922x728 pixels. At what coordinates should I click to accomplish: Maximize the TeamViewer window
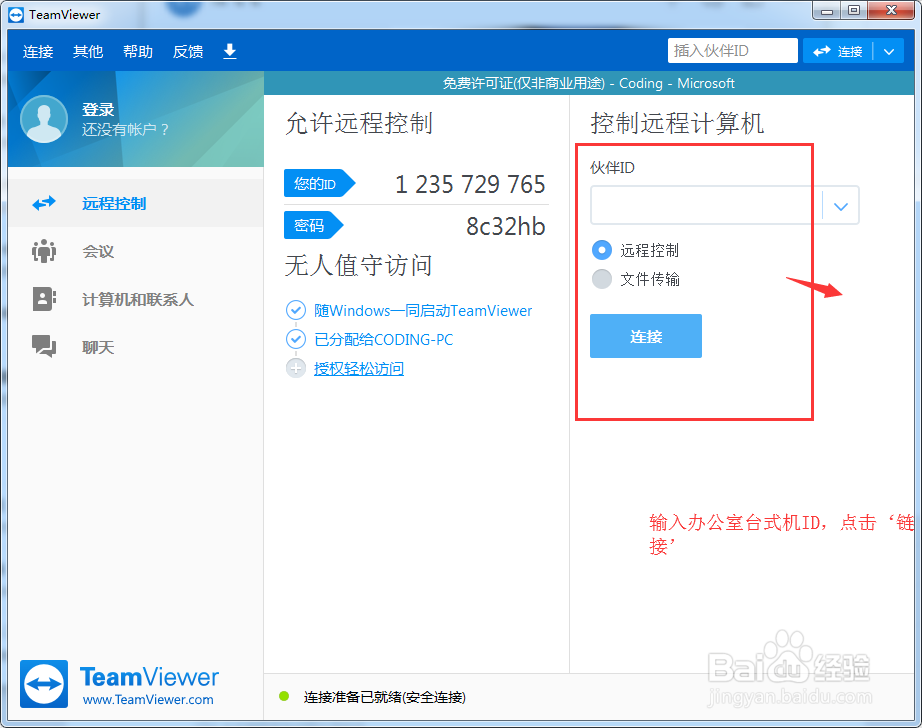[854, 11]
